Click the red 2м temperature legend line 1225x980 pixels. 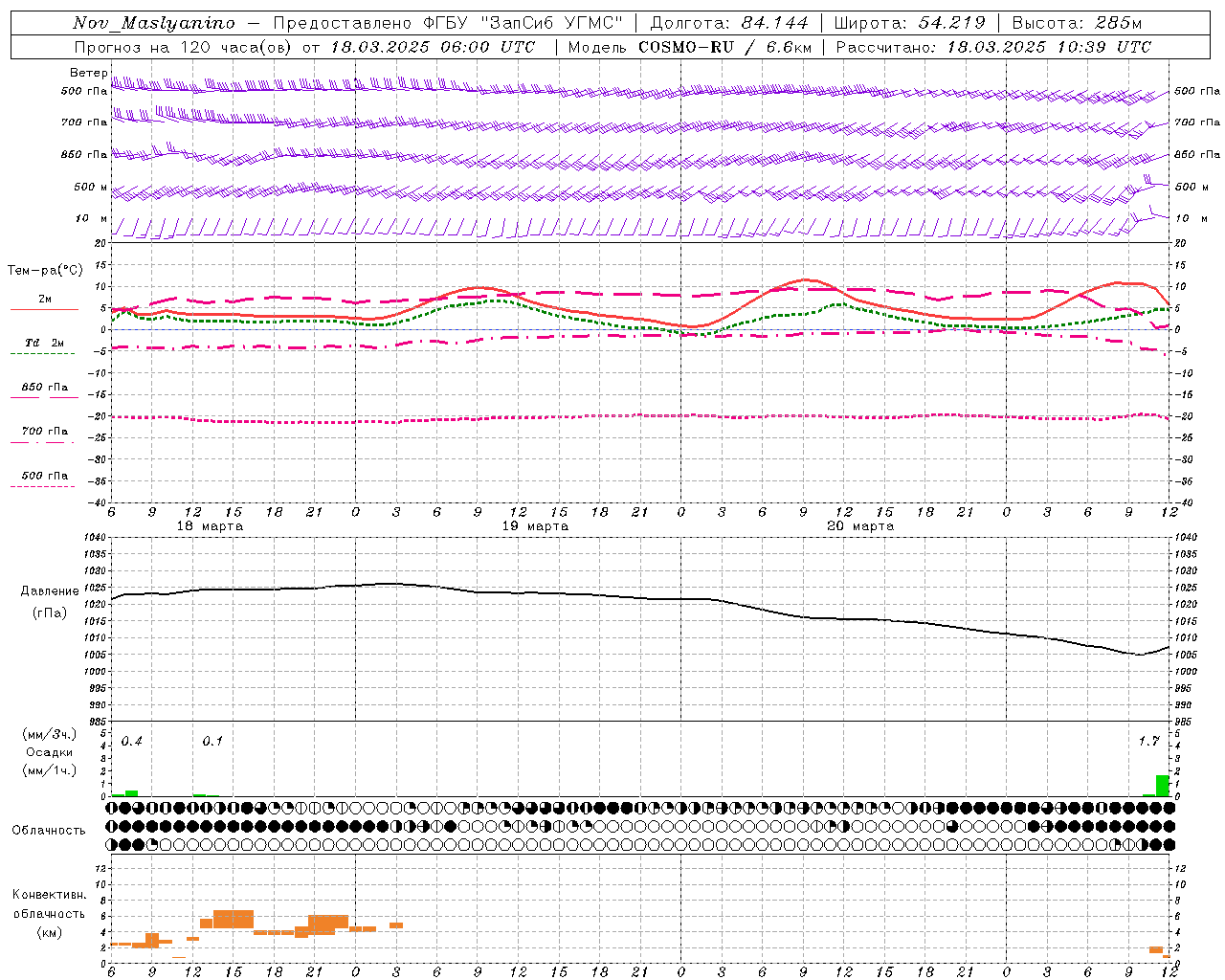click(44, 309)
